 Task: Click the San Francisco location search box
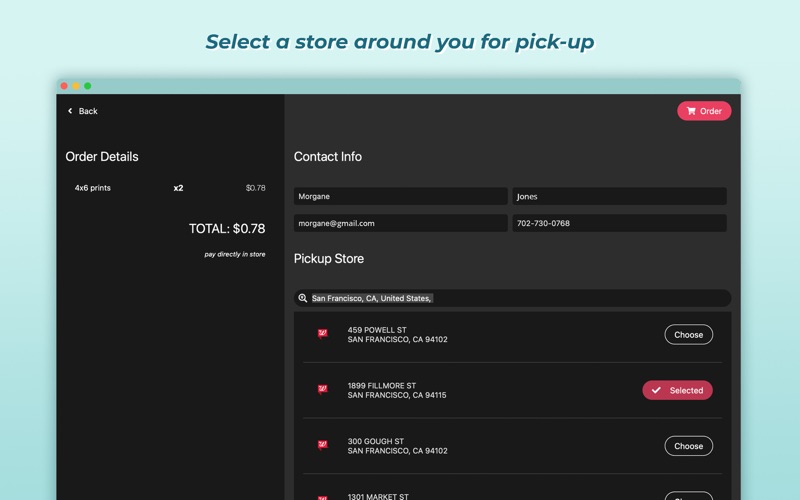[x=512, y=298]
